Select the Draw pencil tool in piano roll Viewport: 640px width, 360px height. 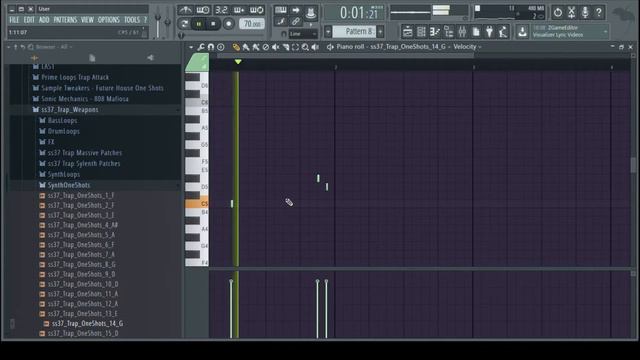pos(236,47)
